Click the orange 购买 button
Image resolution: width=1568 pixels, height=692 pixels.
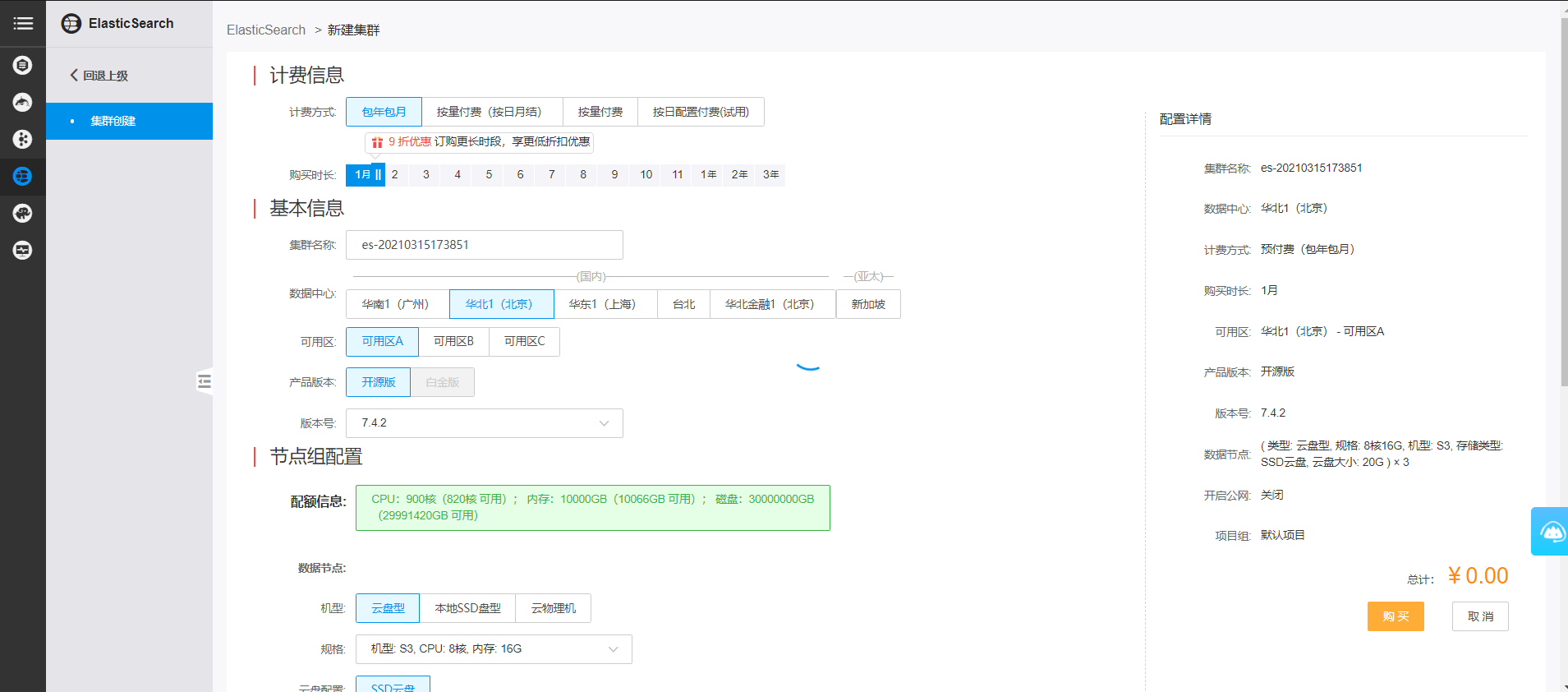[1396, 616]
